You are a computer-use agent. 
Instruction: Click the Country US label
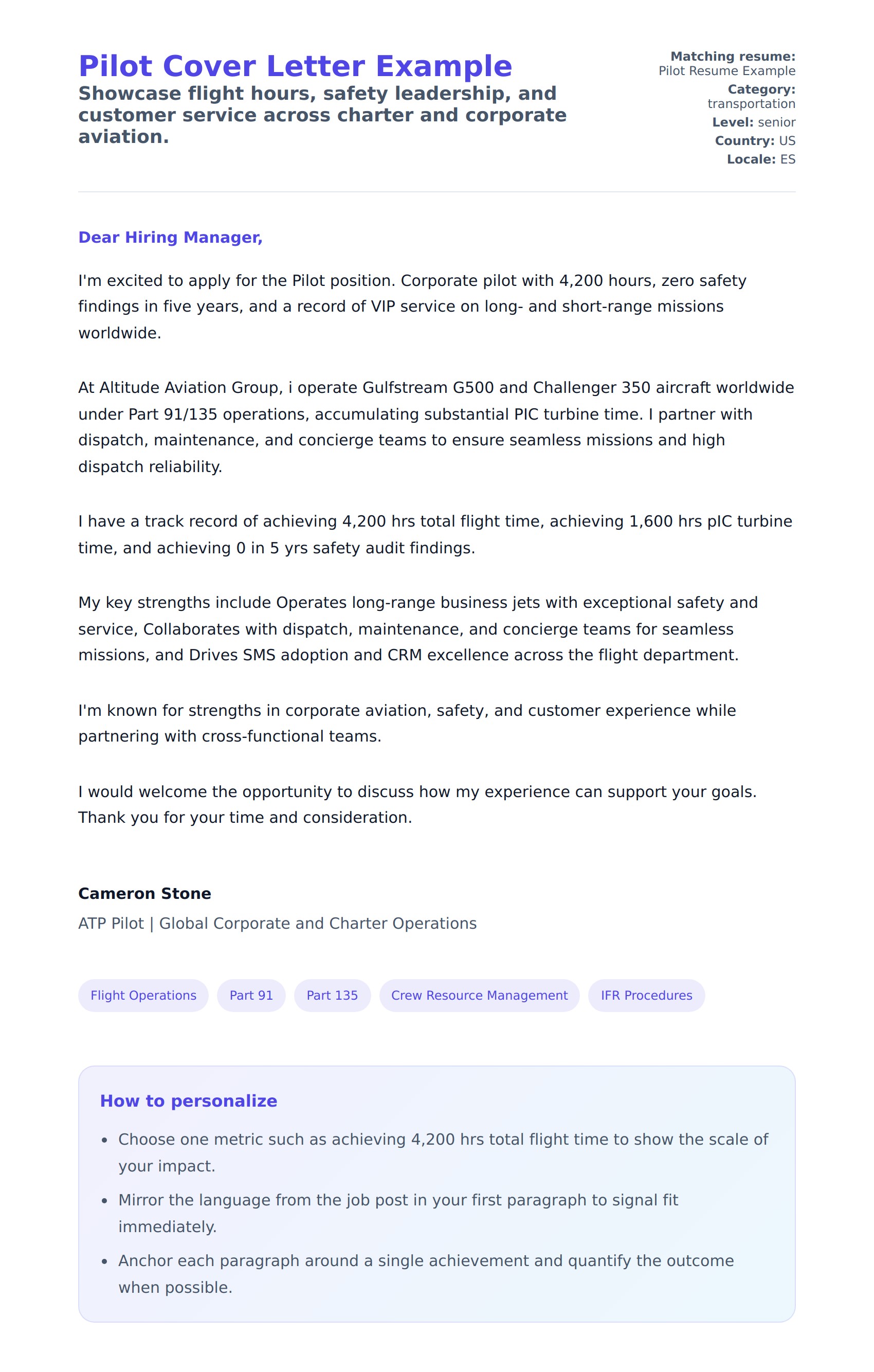pos(755,141)
